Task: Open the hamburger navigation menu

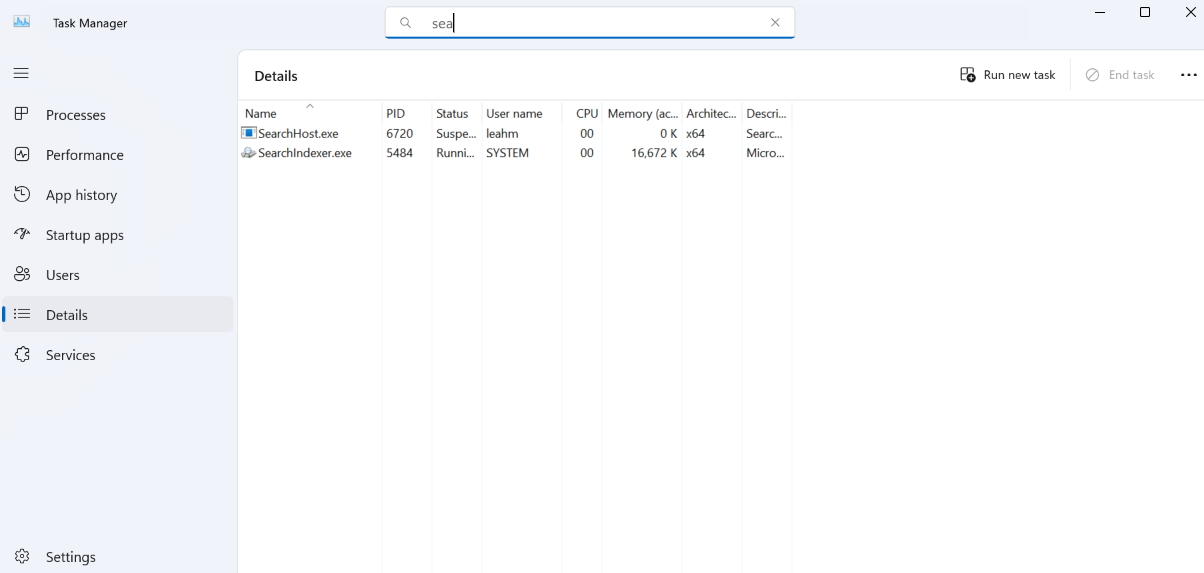Action: pyautogui.click(x=21, y=73)
